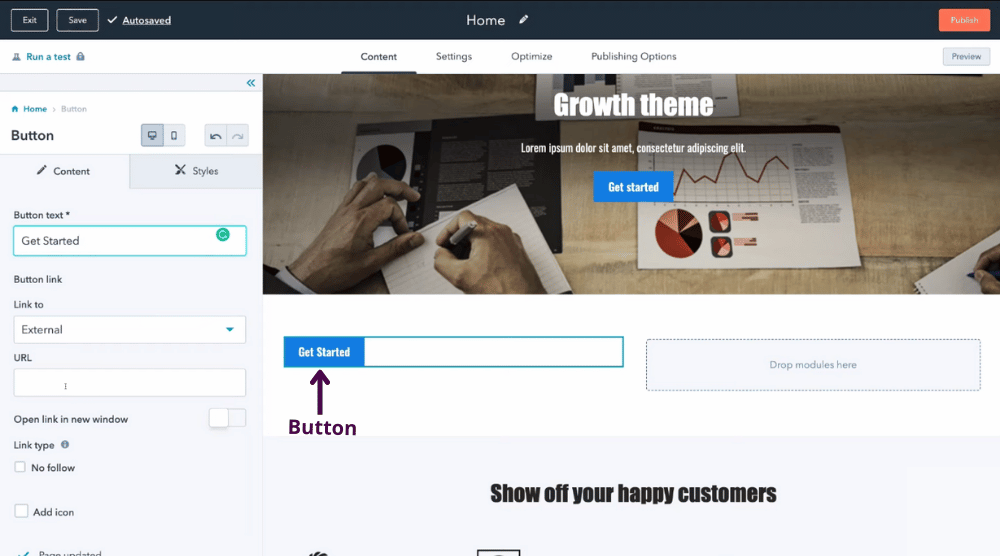
Task: Check the No follow checkbox
Action: [20, 467]
